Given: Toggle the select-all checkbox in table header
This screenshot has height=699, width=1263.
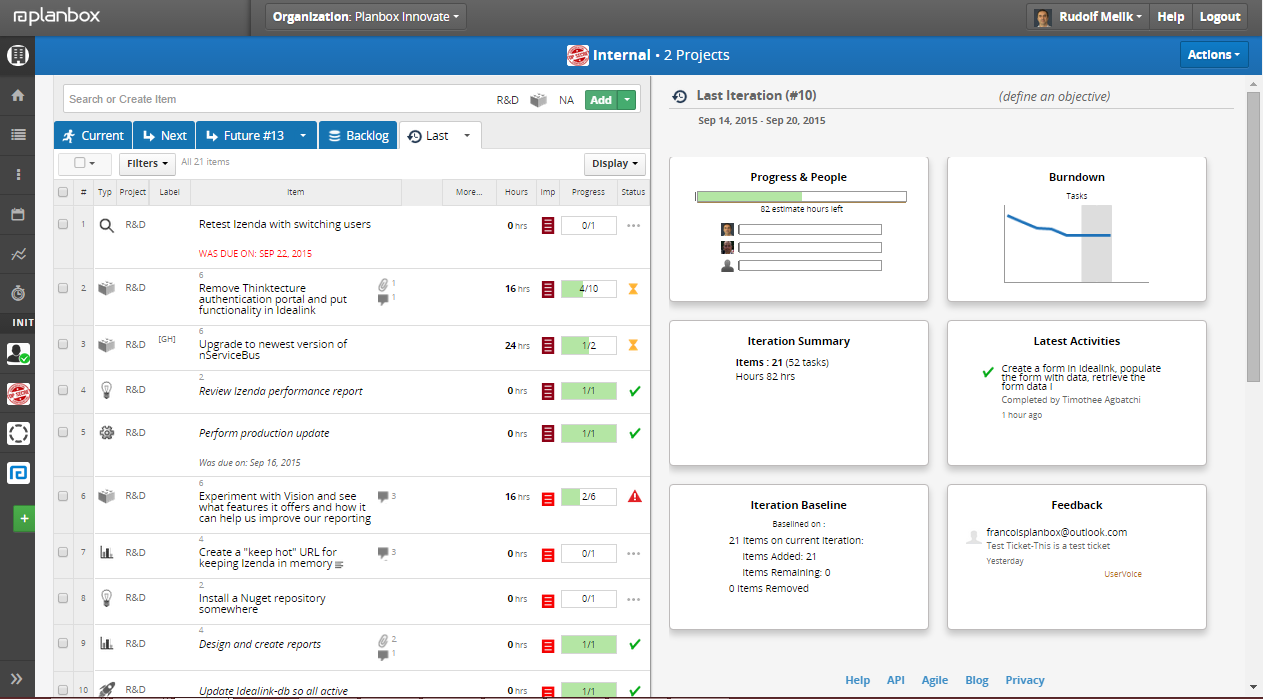Looking at the screenshot, I should (x=64, y=192).
